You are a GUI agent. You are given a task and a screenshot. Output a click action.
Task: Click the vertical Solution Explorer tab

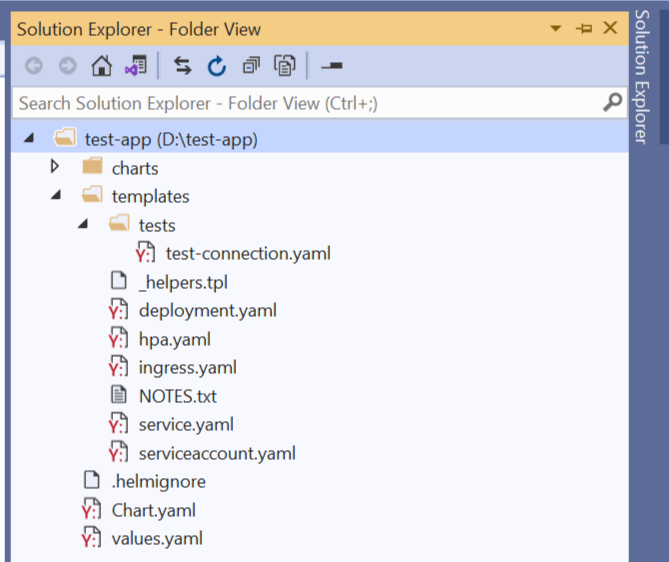[642, 77]
